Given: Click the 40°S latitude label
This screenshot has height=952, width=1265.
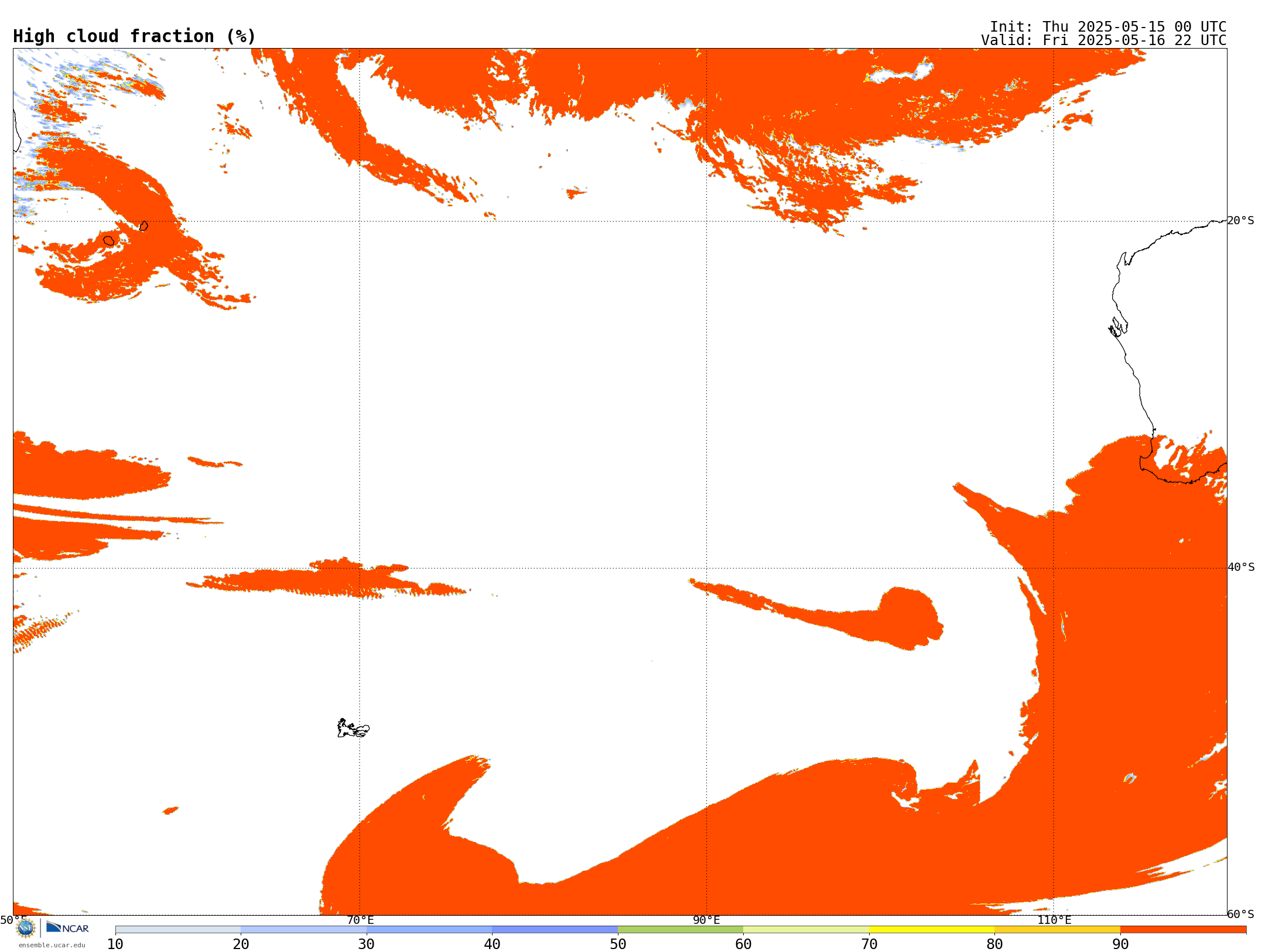Looking at the screenshot, I should point(1241,567).
